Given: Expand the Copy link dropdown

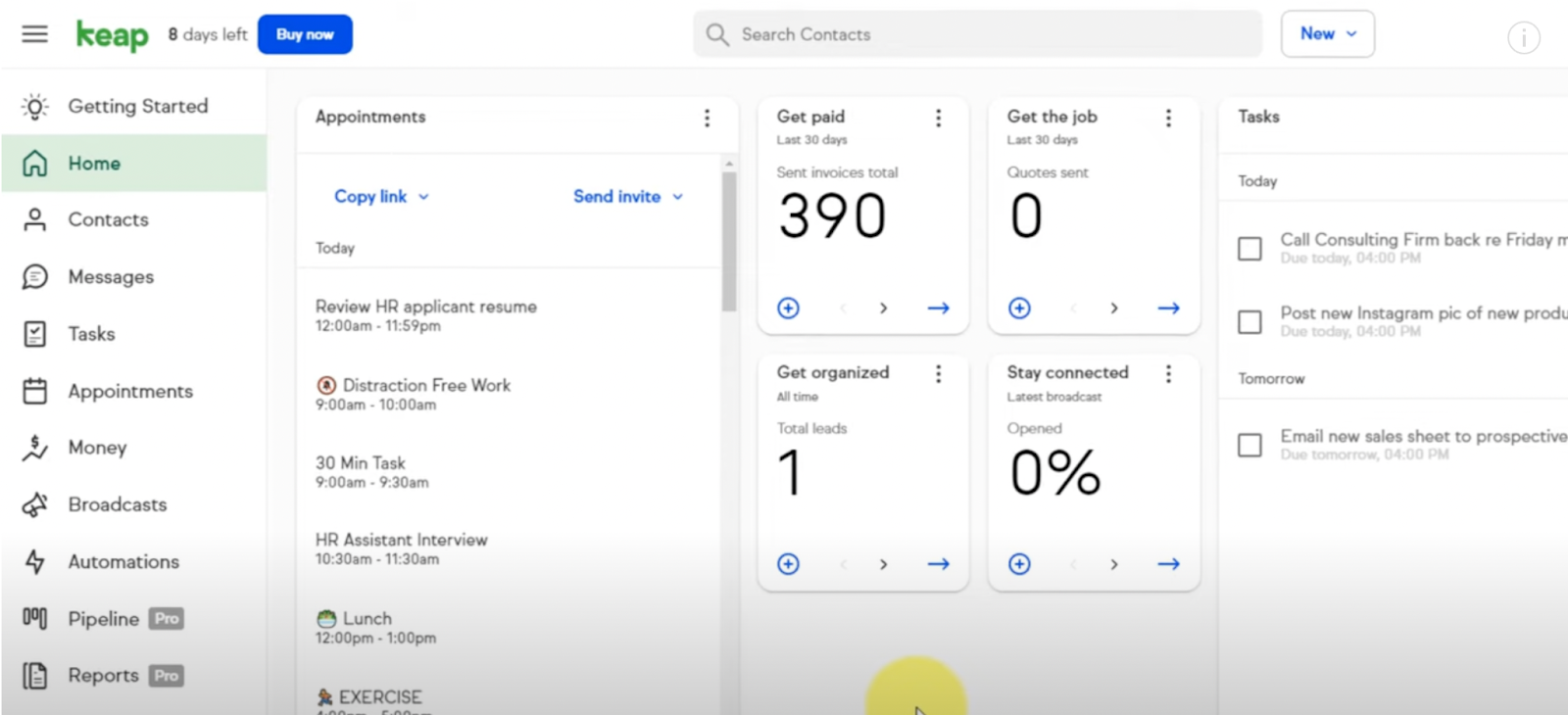Looking at the screenshot, I should pos(381,197).
